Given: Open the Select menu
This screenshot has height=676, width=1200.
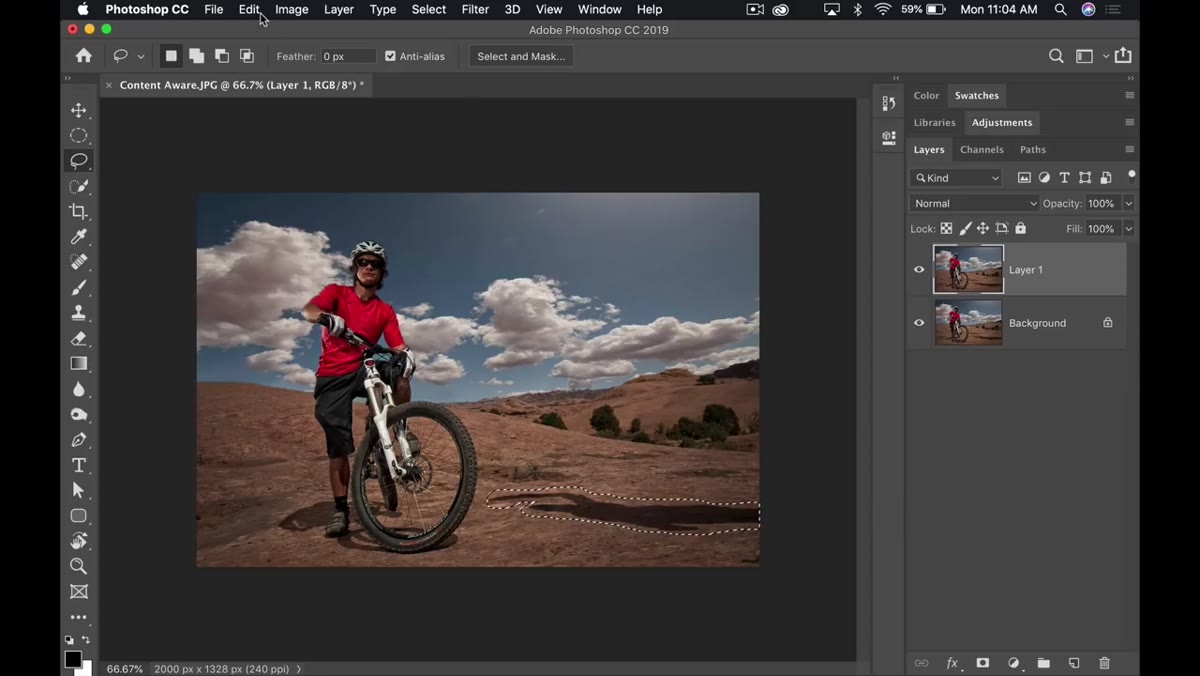Looking at the screenshot, I should [x=429, y=9].
